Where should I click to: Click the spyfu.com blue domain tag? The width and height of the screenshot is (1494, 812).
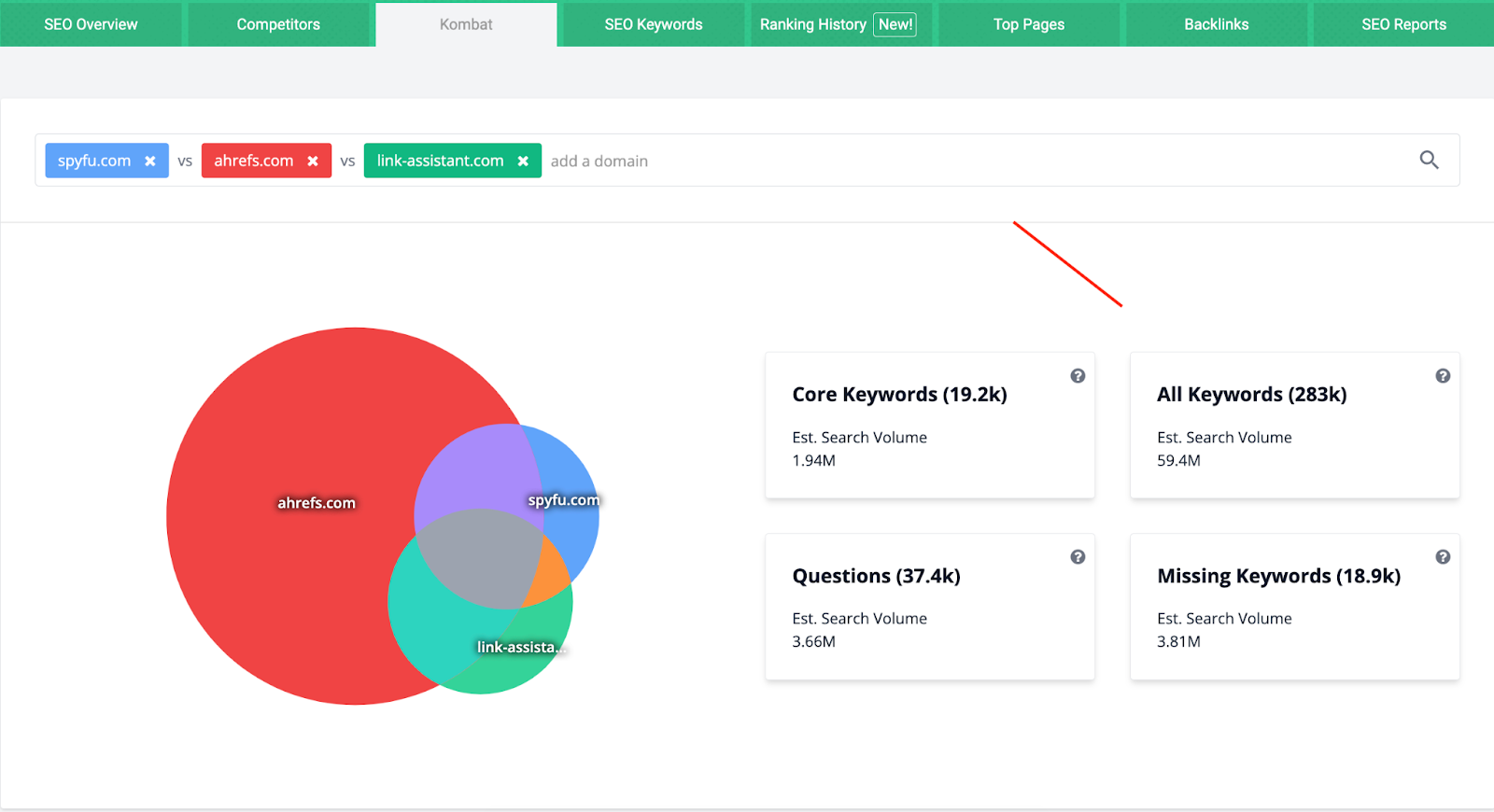tap(106, 161)
